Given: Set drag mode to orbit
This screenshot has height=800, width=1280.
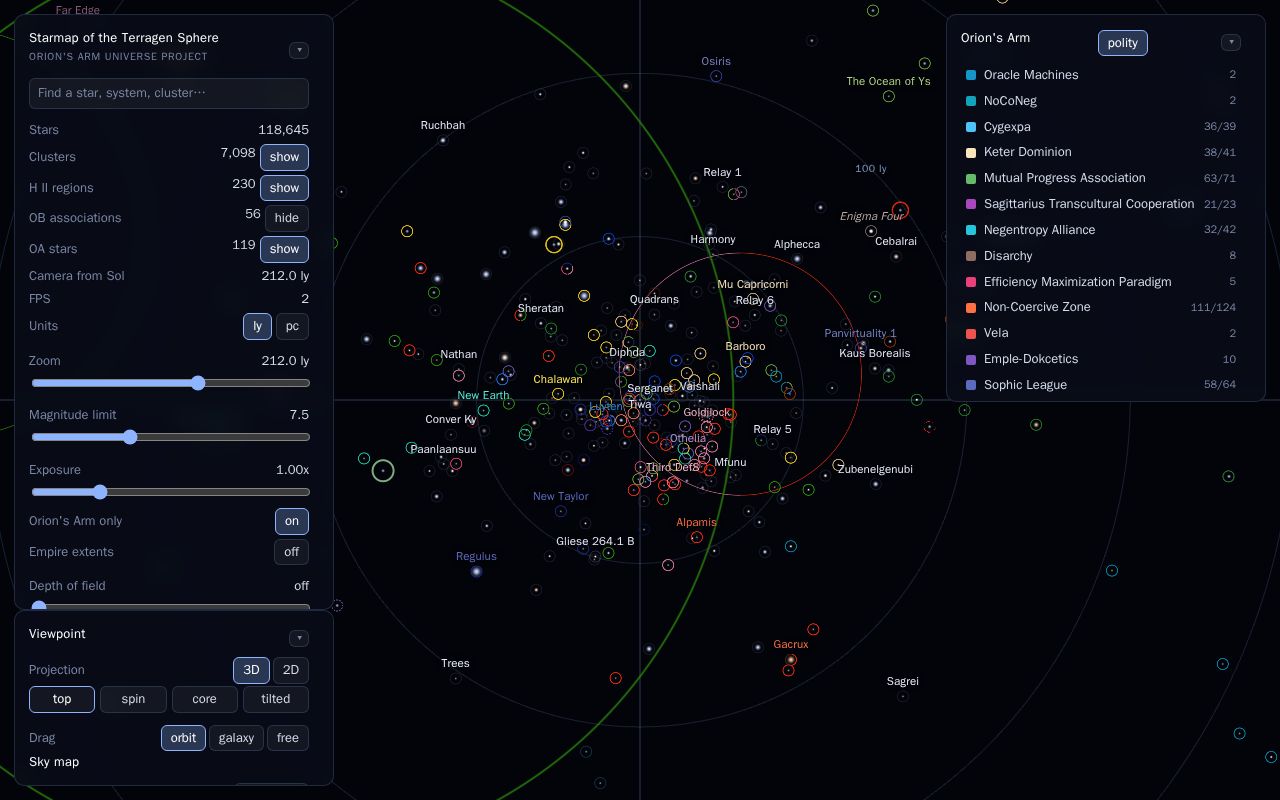Looking at the screenshot, I should (x=183, y=738).
